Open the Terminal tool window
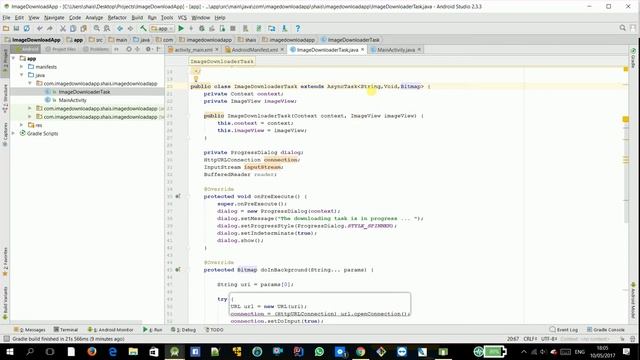 [x=66, y=329]
